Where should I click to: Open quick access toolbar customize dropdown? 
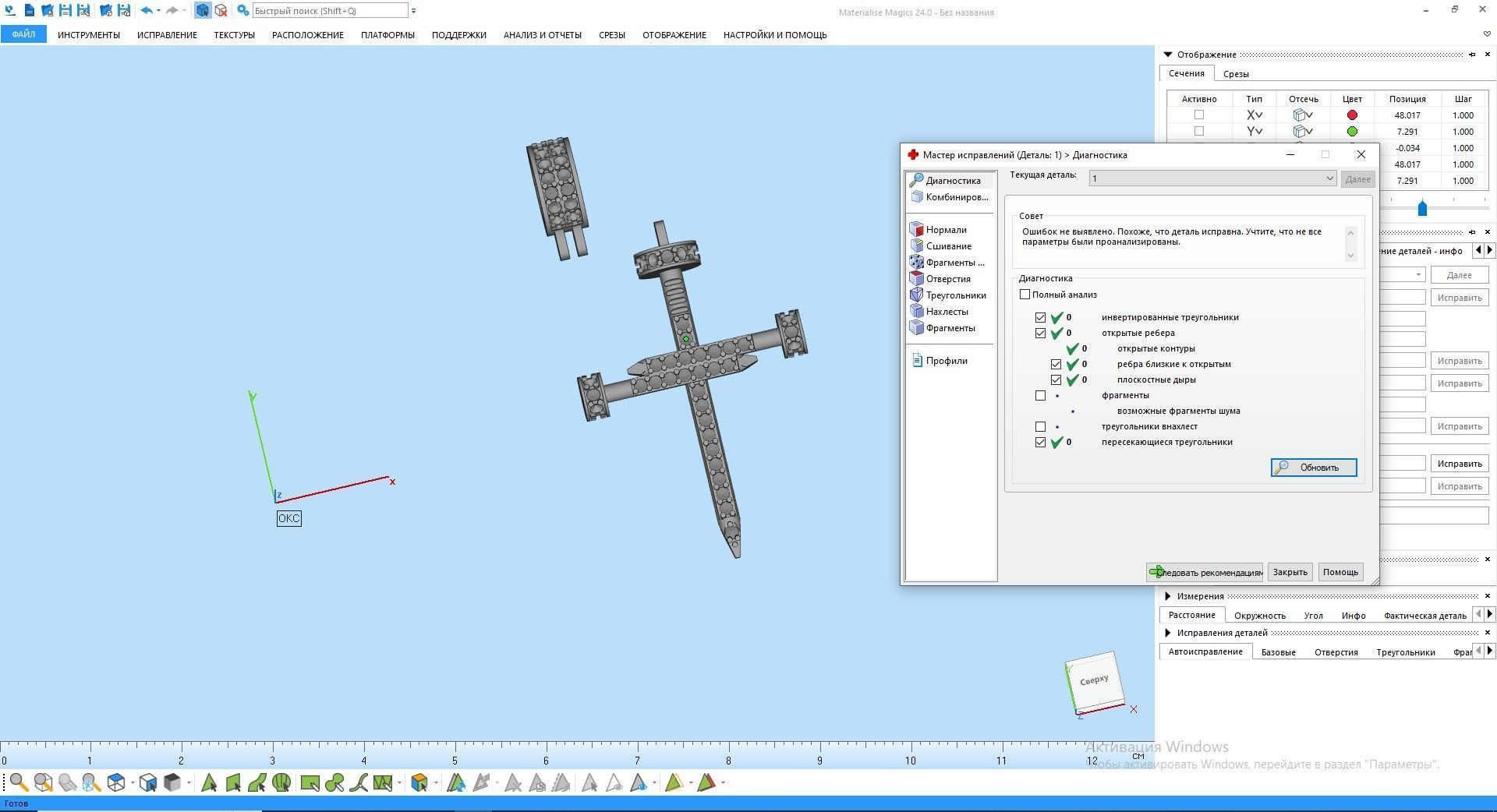pyautogui.click(x=413, y=11)
